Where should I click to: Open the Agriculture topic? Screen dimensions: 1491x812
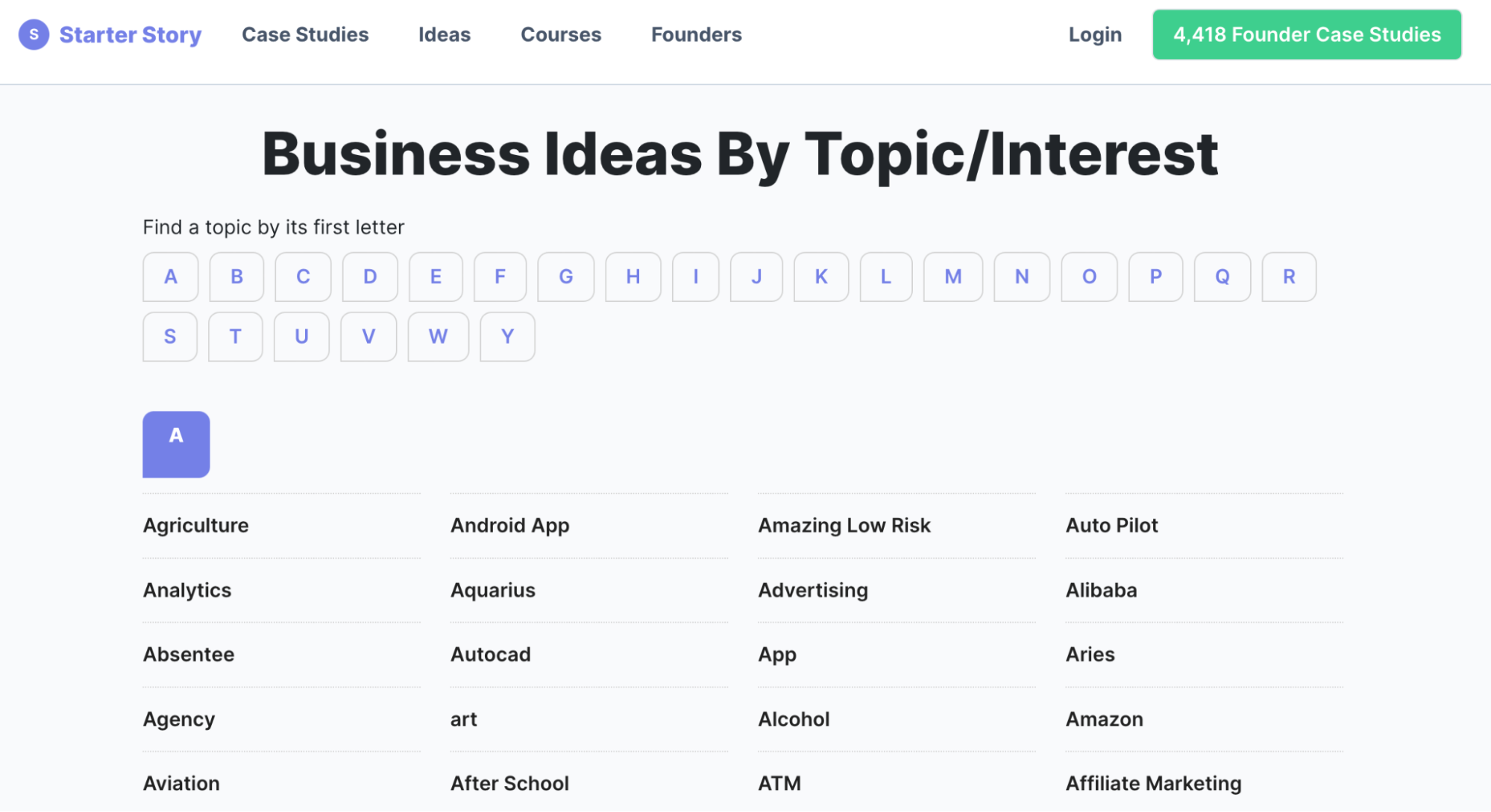(196, 526)
